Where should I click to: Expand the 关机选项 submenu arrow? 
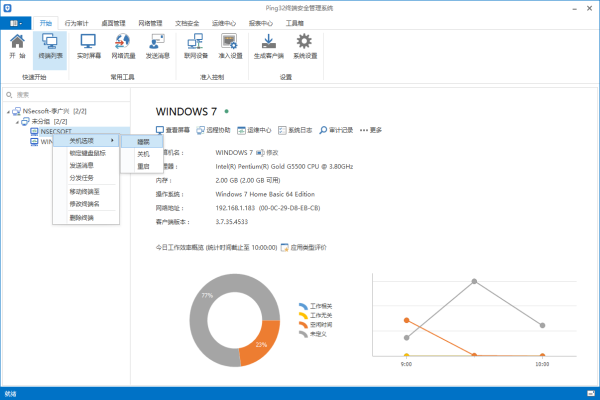pos(112,140)
